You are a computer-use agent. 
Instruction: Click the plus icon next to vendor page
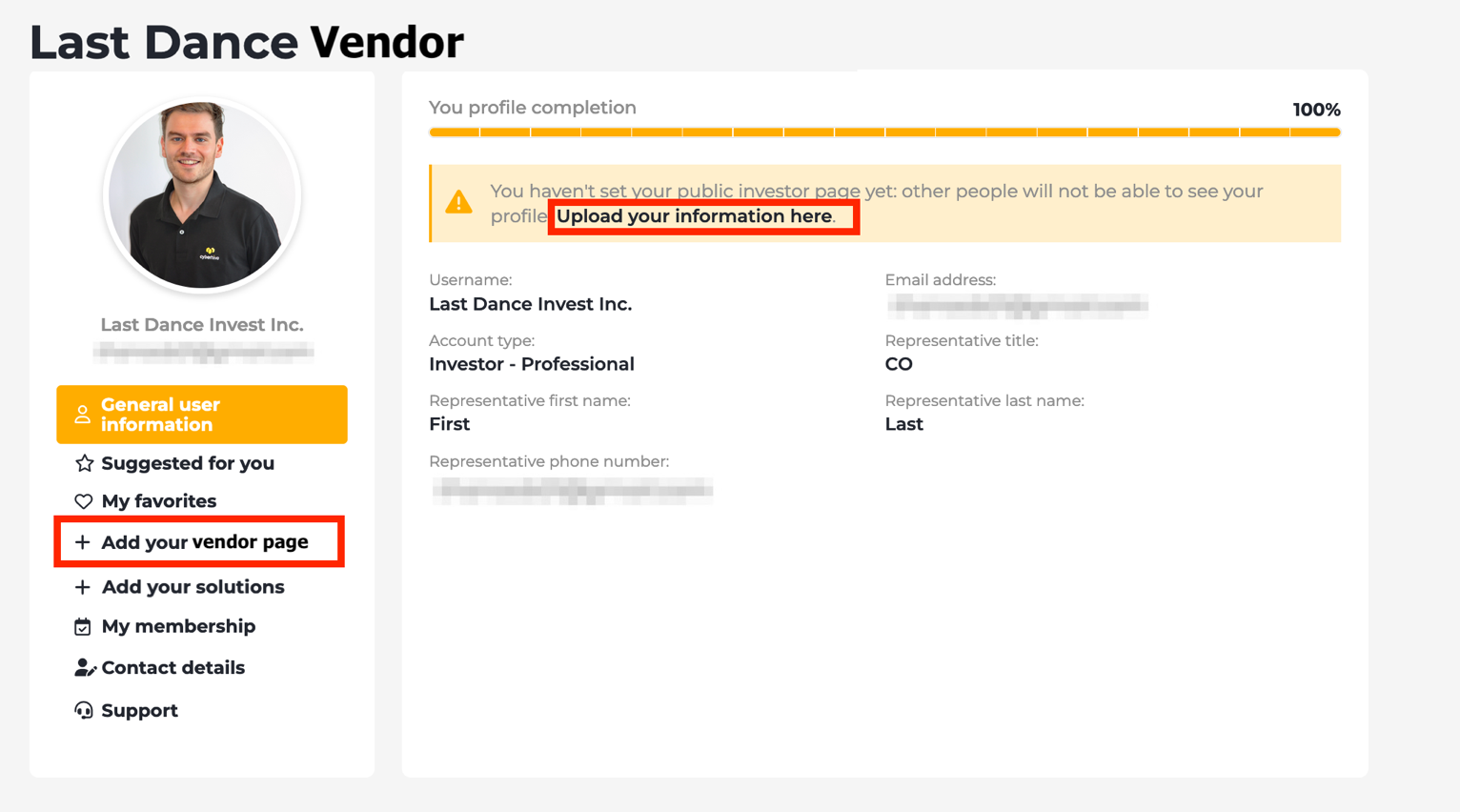pos(83,542)
